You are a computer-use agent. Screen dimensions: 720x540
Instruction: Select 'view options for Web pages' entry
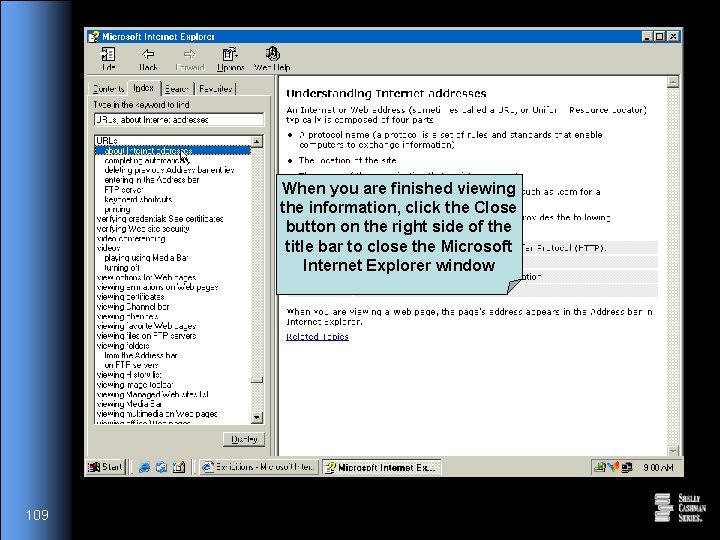(146, 277)
